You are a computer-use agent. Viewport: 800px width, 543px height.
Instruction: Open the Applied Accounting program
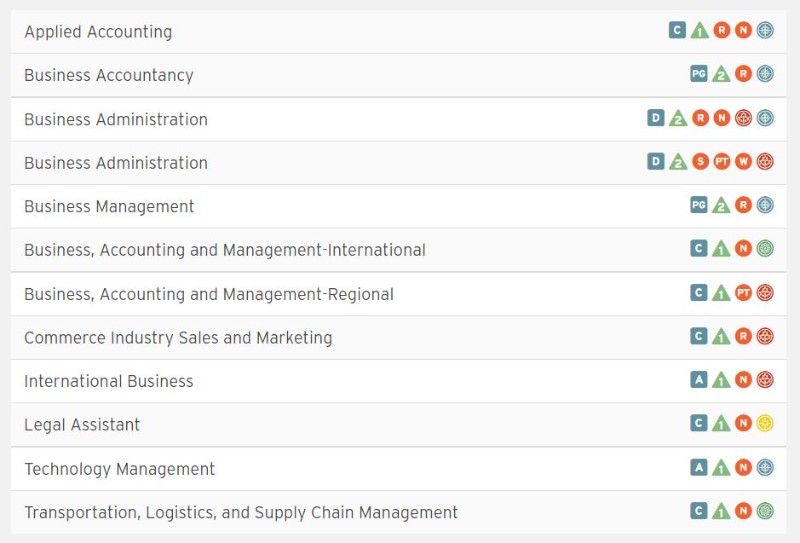tap(98, 32)
